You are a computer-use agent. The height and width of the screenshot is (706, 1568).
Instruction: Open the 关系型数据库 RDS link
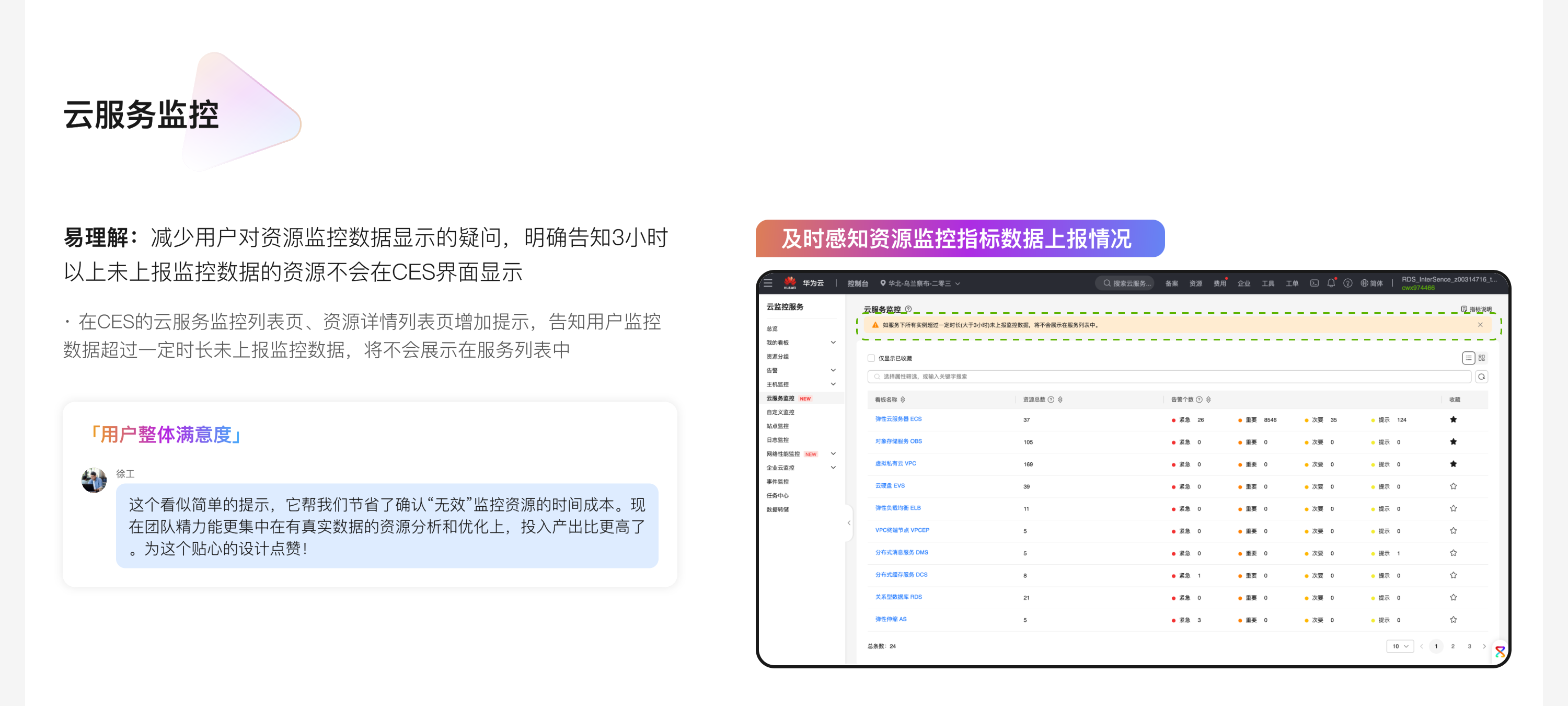pyautogui.click(x=898, y=597)
